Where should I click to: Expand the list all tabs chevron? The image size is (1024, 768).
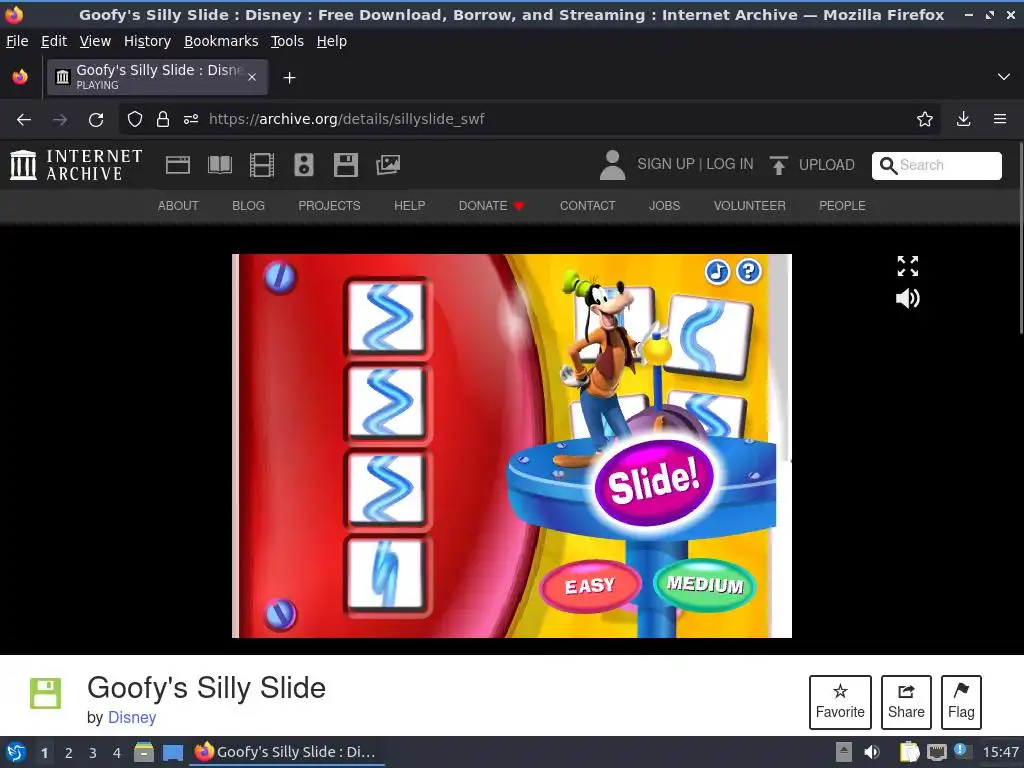click(1004, 77)
